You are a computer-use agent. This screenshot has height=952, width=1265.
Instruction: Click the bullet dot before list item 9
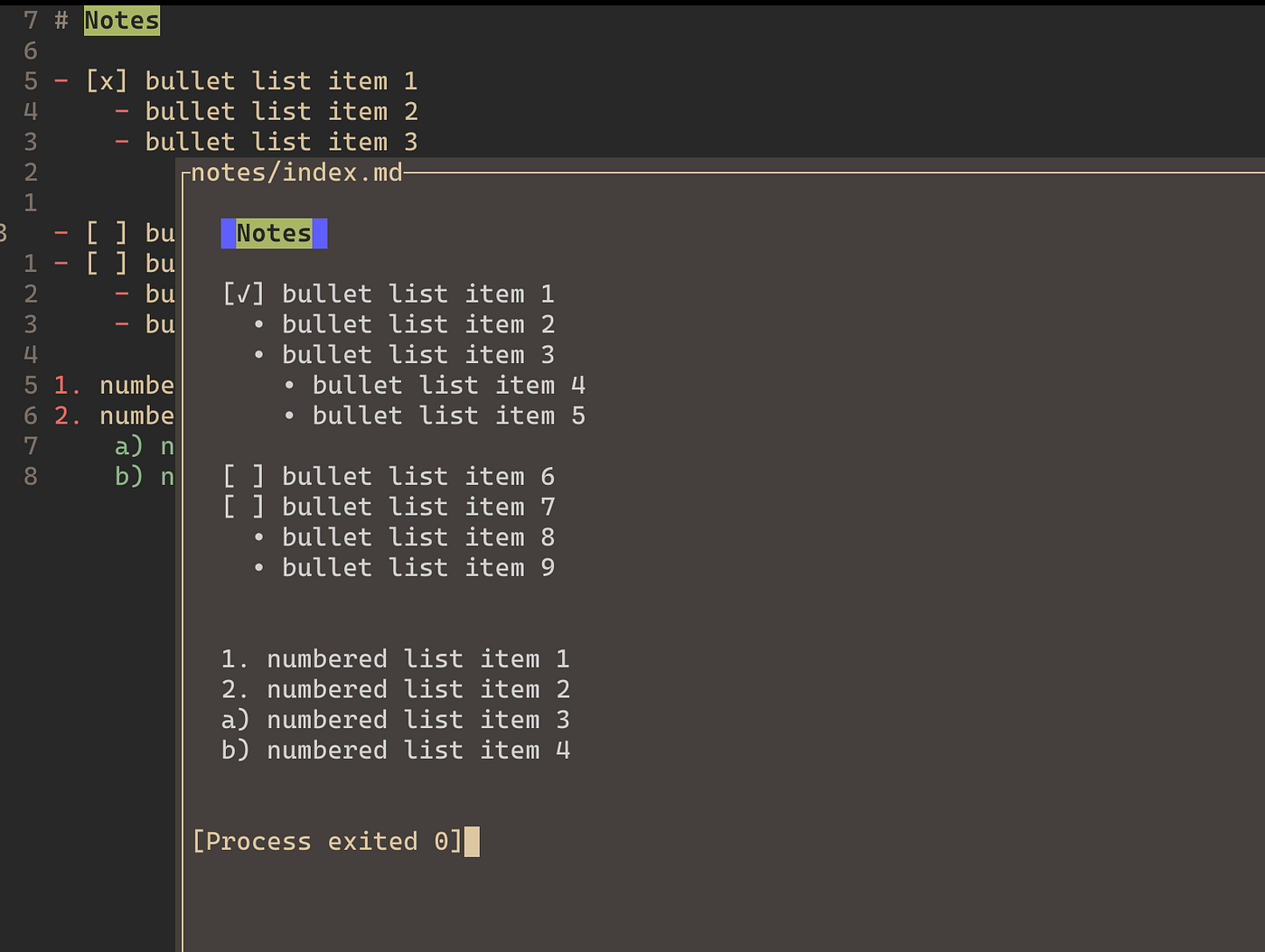pyautogui.click(x=259, y=568)
